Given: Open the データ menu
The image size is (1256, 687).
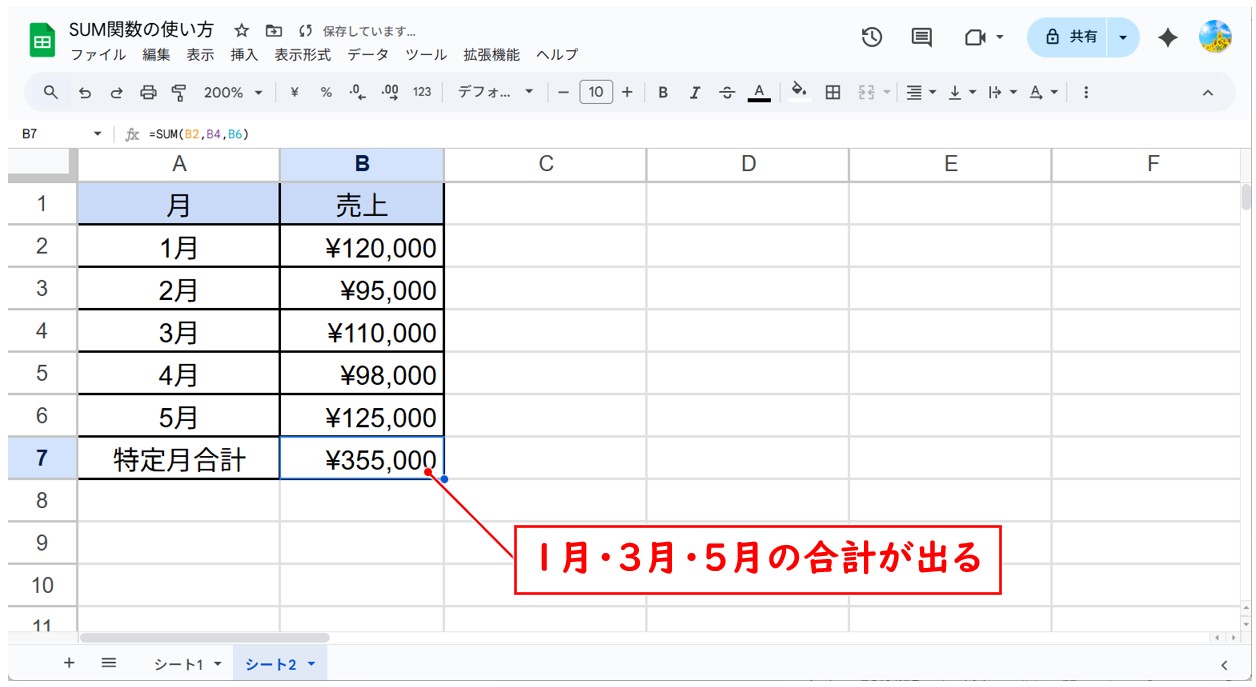Looking at the screenshot, I should (x=367, y=55).
